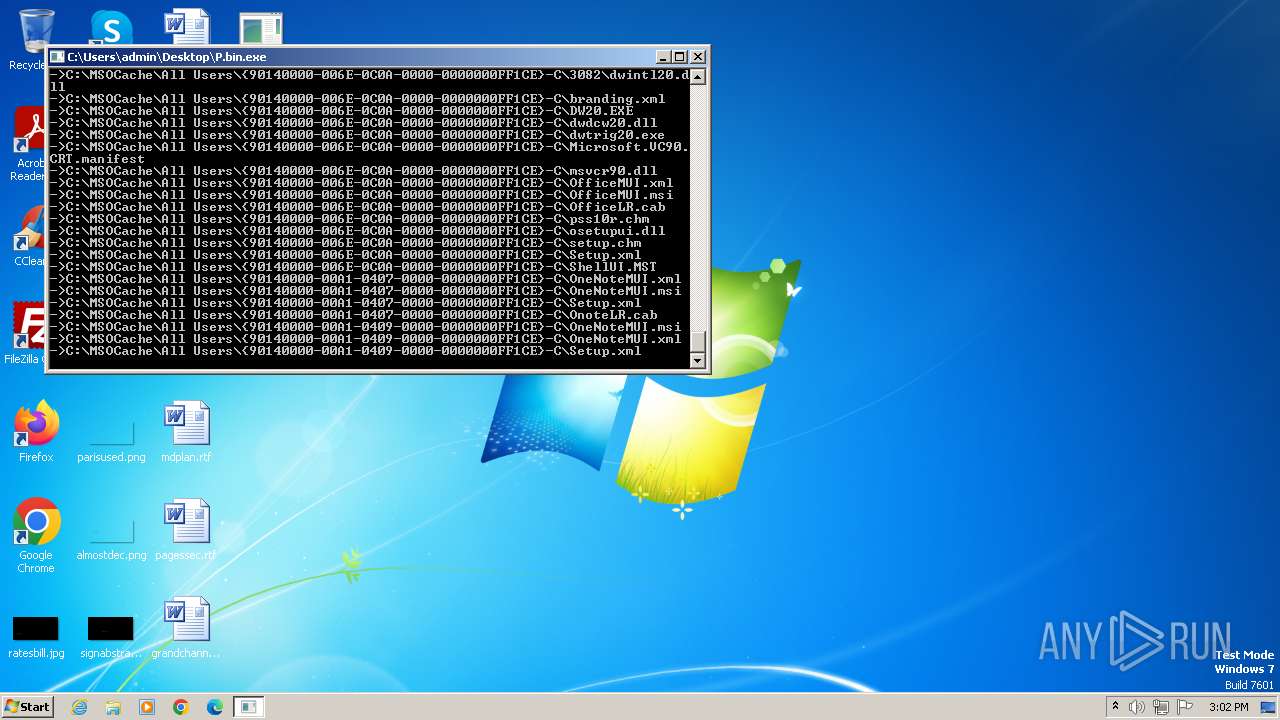Minimize the P.bin.exe console window
1280x720 pixels.
click(x=663, y=57)
